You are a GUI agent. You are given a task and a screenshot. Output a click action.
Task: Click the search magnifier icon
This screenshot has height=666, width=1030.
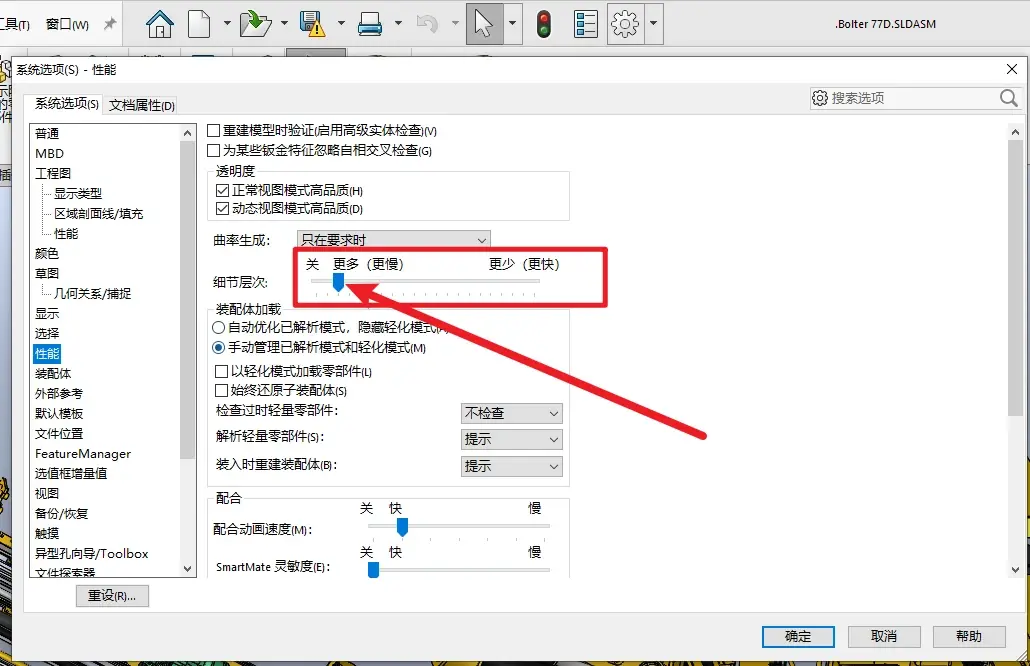point(1008,99)
